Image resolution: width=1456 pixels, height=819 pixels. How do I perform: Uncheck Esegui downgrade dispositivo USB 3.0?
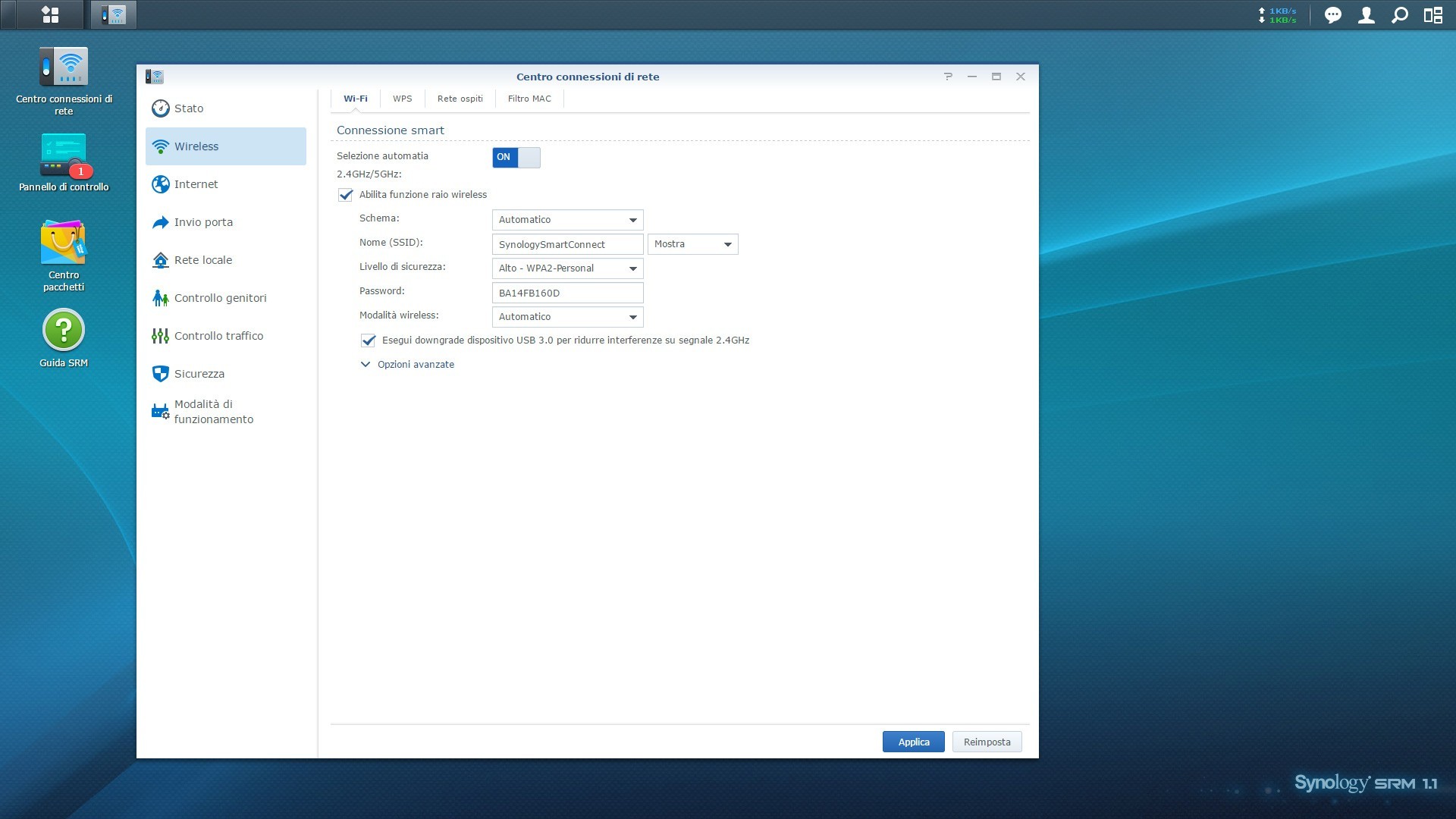(x=369, y=340)
